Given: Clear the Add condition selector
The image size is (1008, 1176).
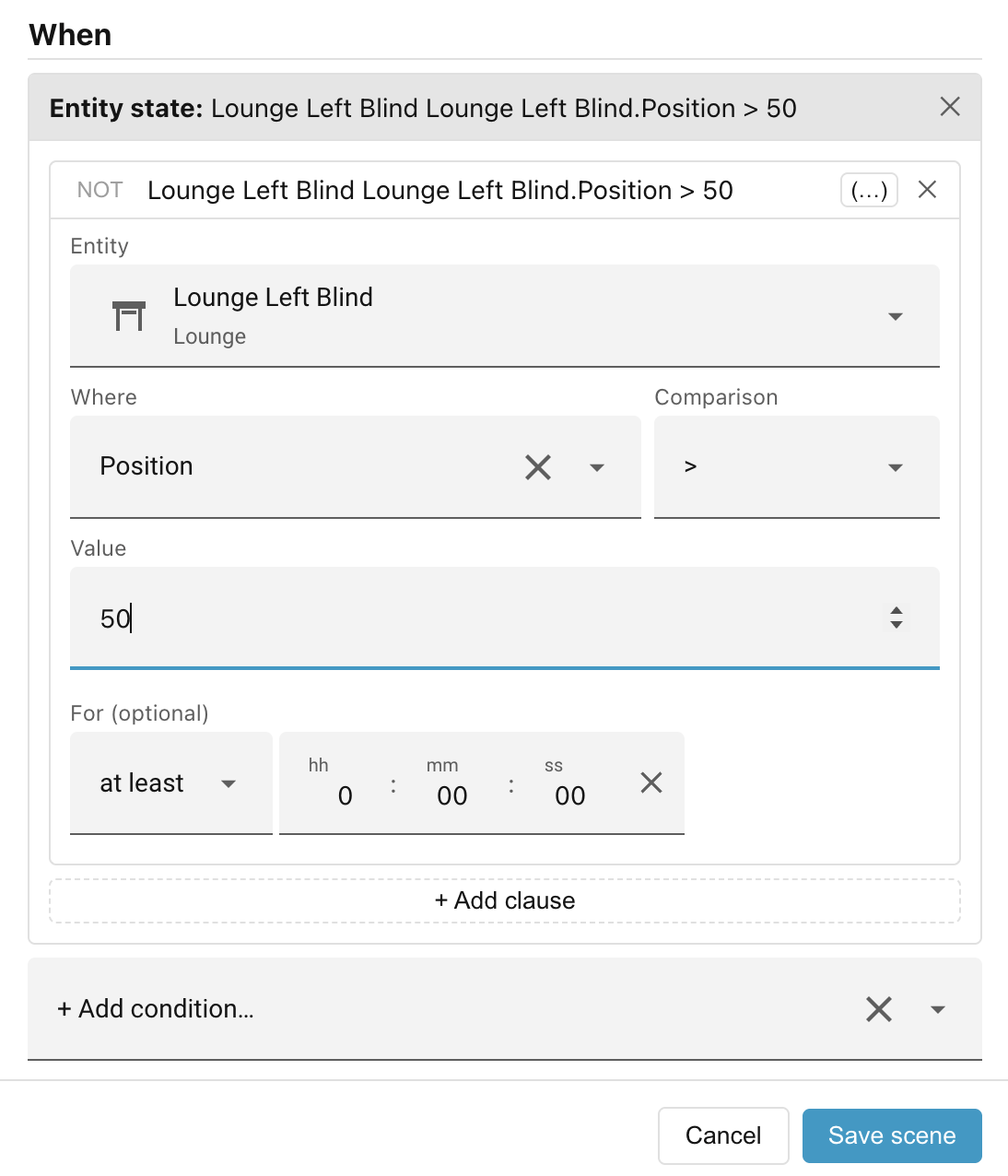Looking at the screenshot, I should (879, 1009).
